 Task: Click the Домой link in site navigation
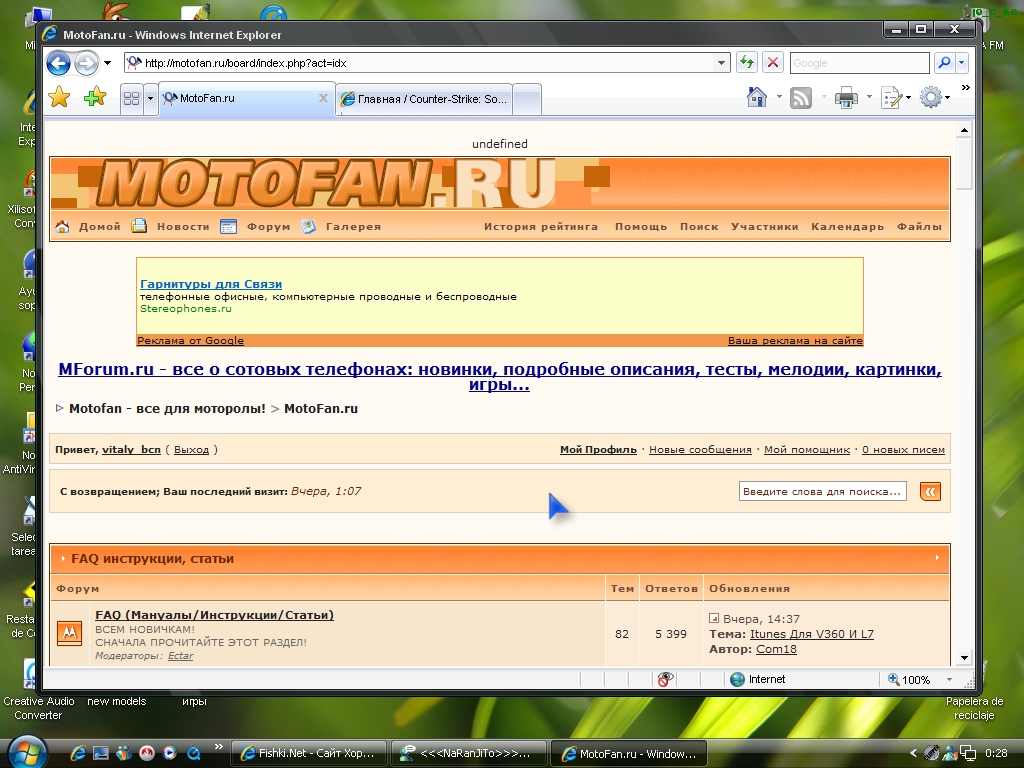(100, 227)
